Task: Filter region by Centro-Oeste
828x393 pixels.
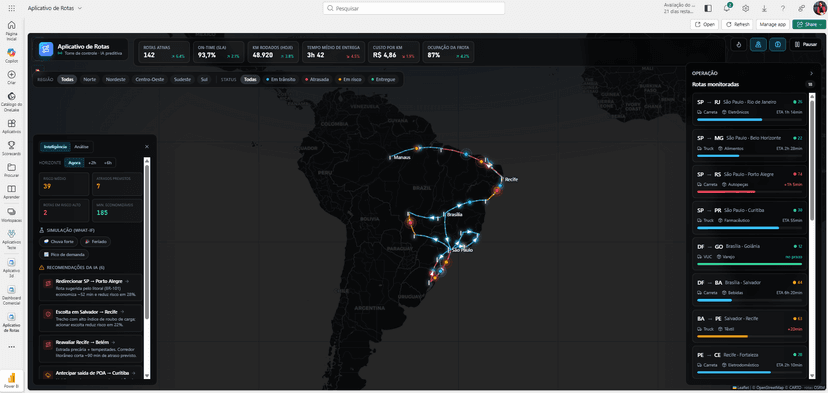Action: click(x=149, y=79)
